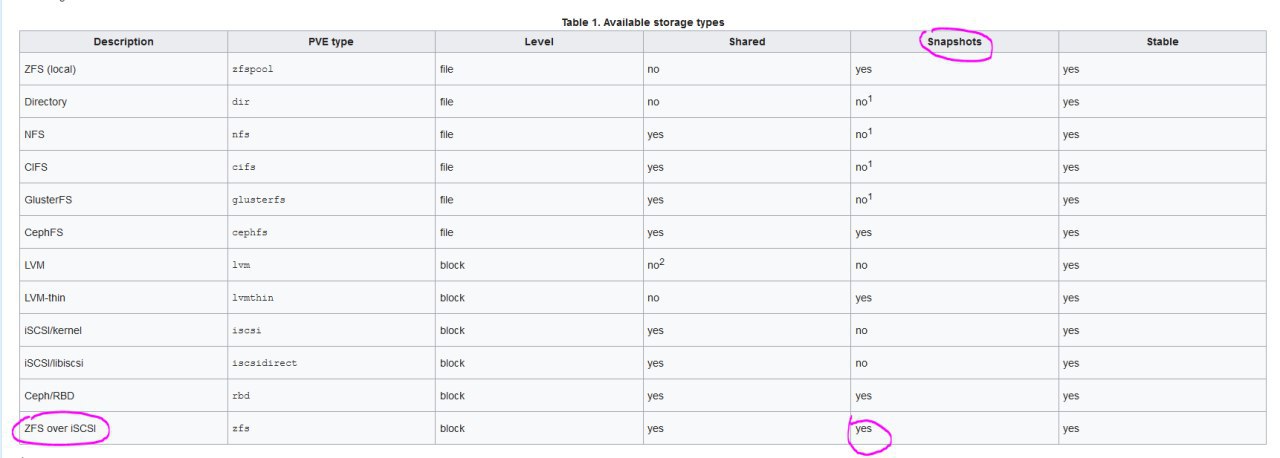The image size is (1280, 458).
Task: Select the Shared value 'no' for Directory
Action: pyautogui.click(x=654, y=102)
